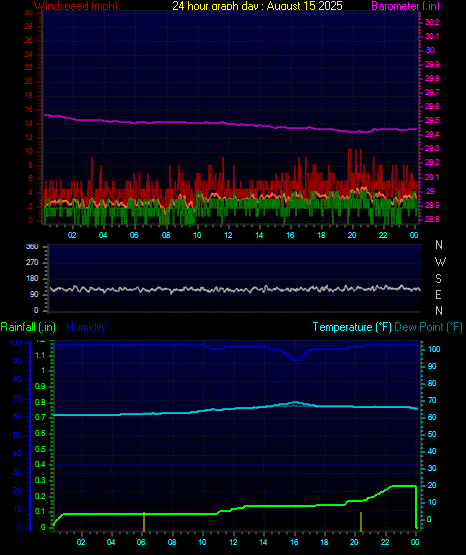This screenshot has height=555, width=466.
Task: Click the 10 mph windspeed scale value
Action: [28, 151]
